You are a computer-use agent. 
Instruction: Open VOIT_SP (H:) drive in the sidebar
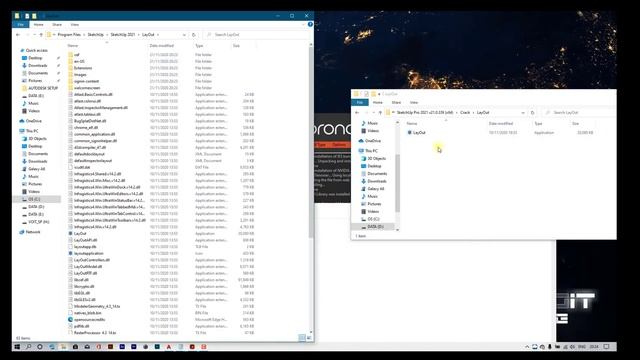pos(38,222)
